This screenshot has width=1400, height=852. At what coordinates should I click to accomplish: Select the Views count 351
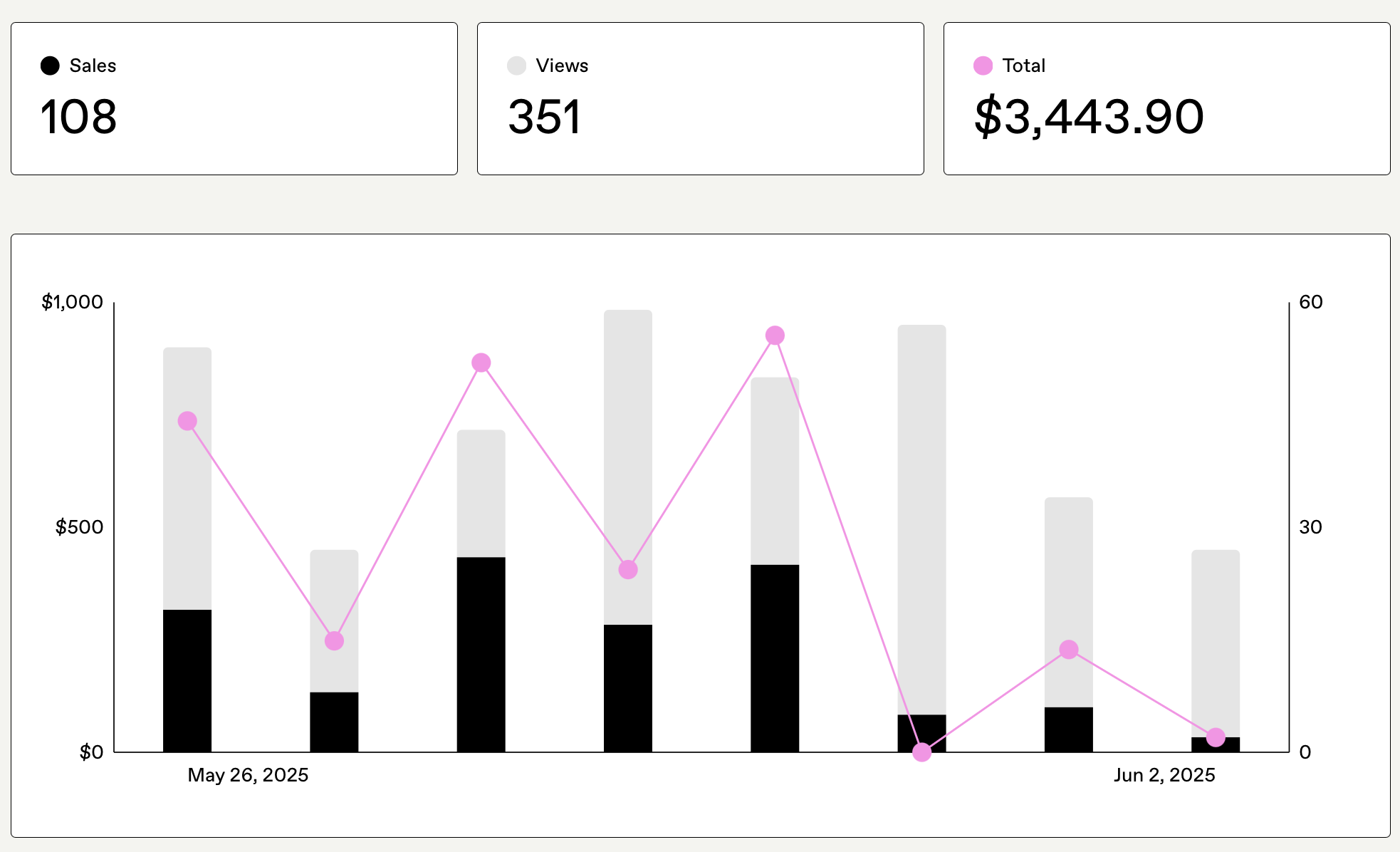point(545,117)
